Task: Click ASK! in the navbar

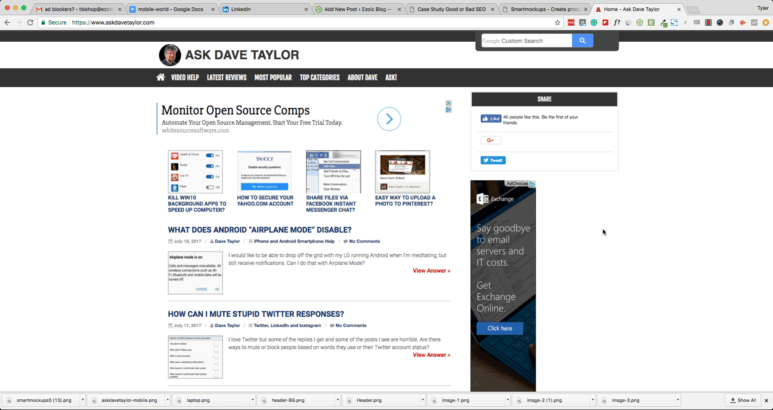Action: click(391, 77)
